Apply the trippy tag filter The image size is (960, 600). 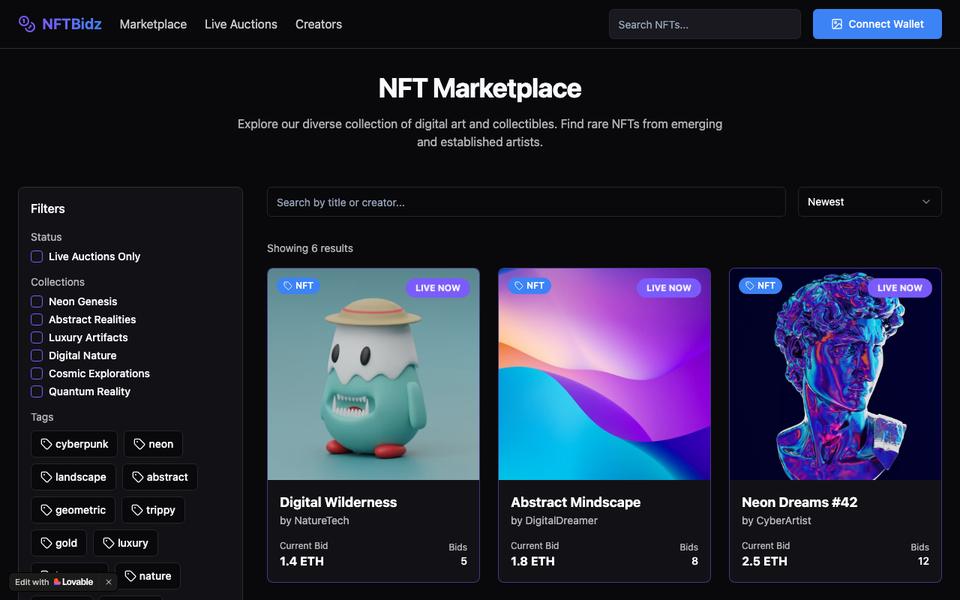tap(153, 510)
